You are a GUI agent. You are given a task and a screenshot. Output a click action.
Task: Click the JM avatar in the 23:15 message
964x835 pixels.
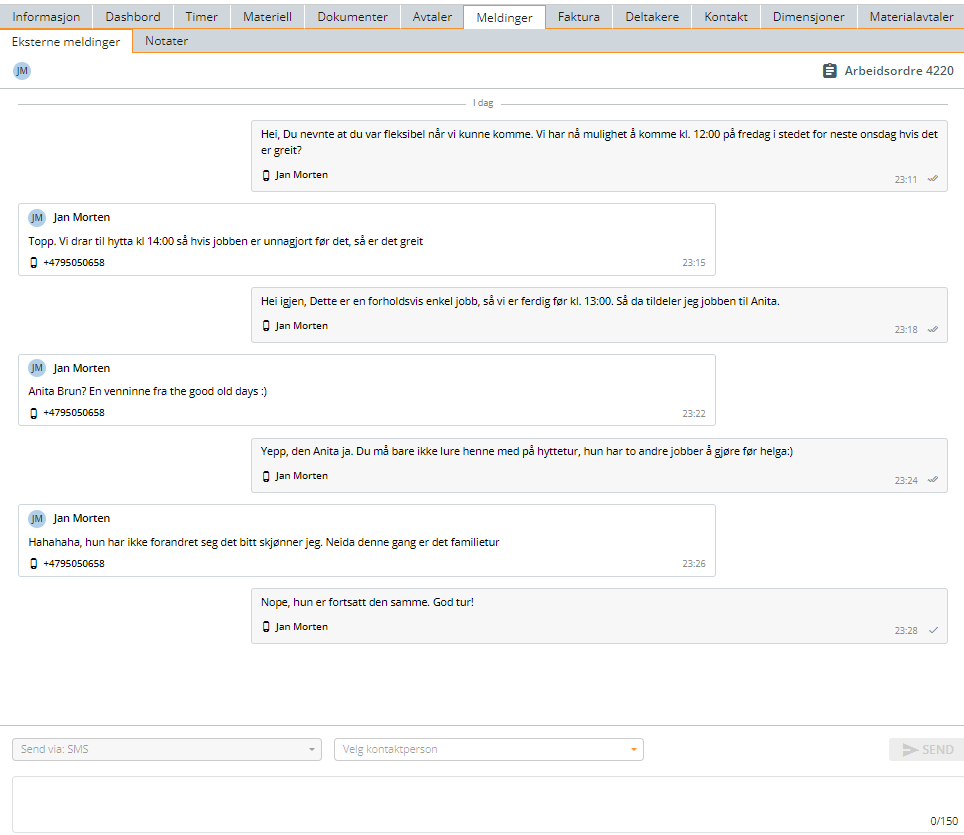(x=37, y=218)
